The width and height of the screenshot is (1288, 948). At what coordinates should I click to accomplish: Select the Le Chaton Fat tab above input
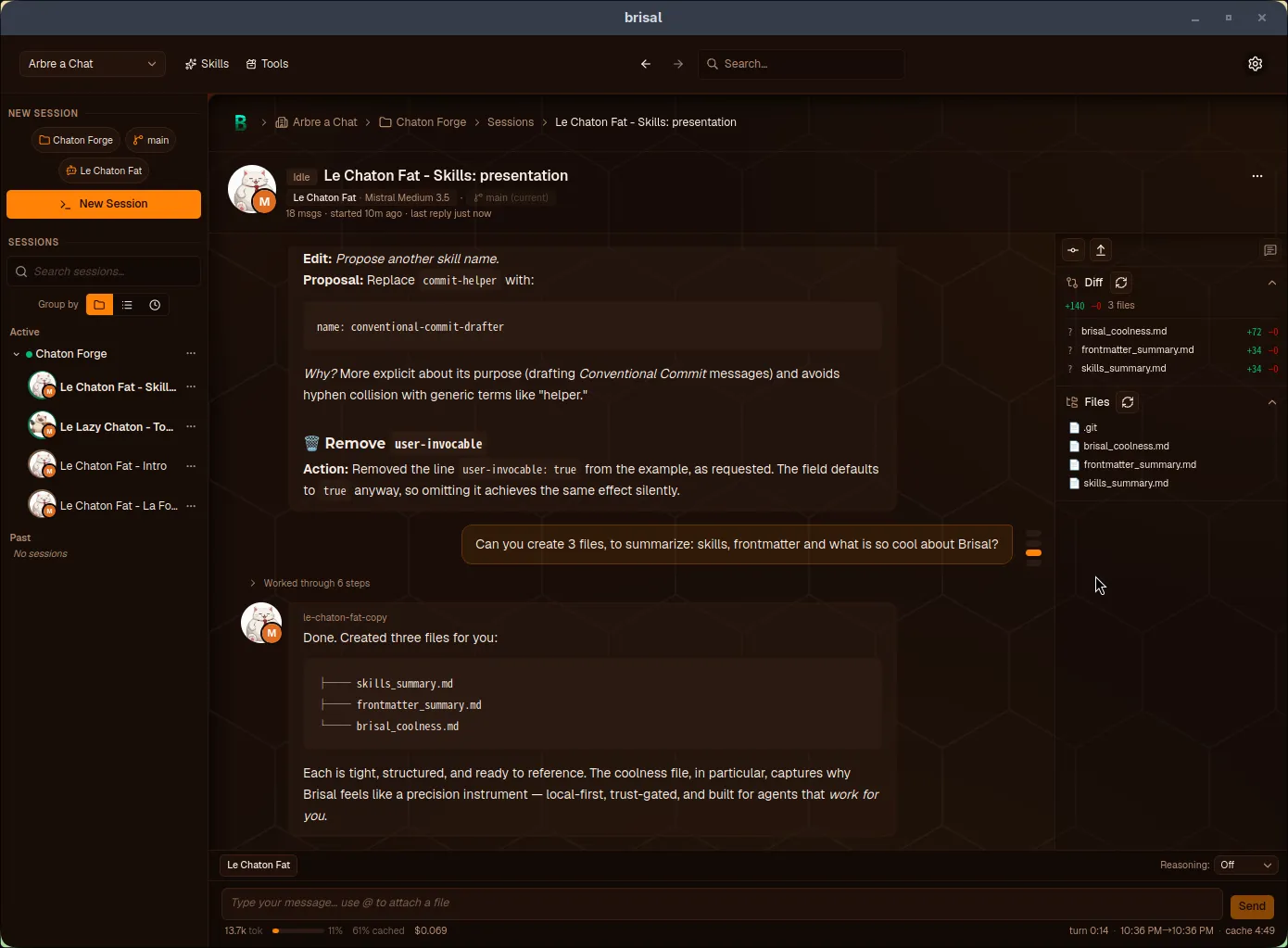259,865
